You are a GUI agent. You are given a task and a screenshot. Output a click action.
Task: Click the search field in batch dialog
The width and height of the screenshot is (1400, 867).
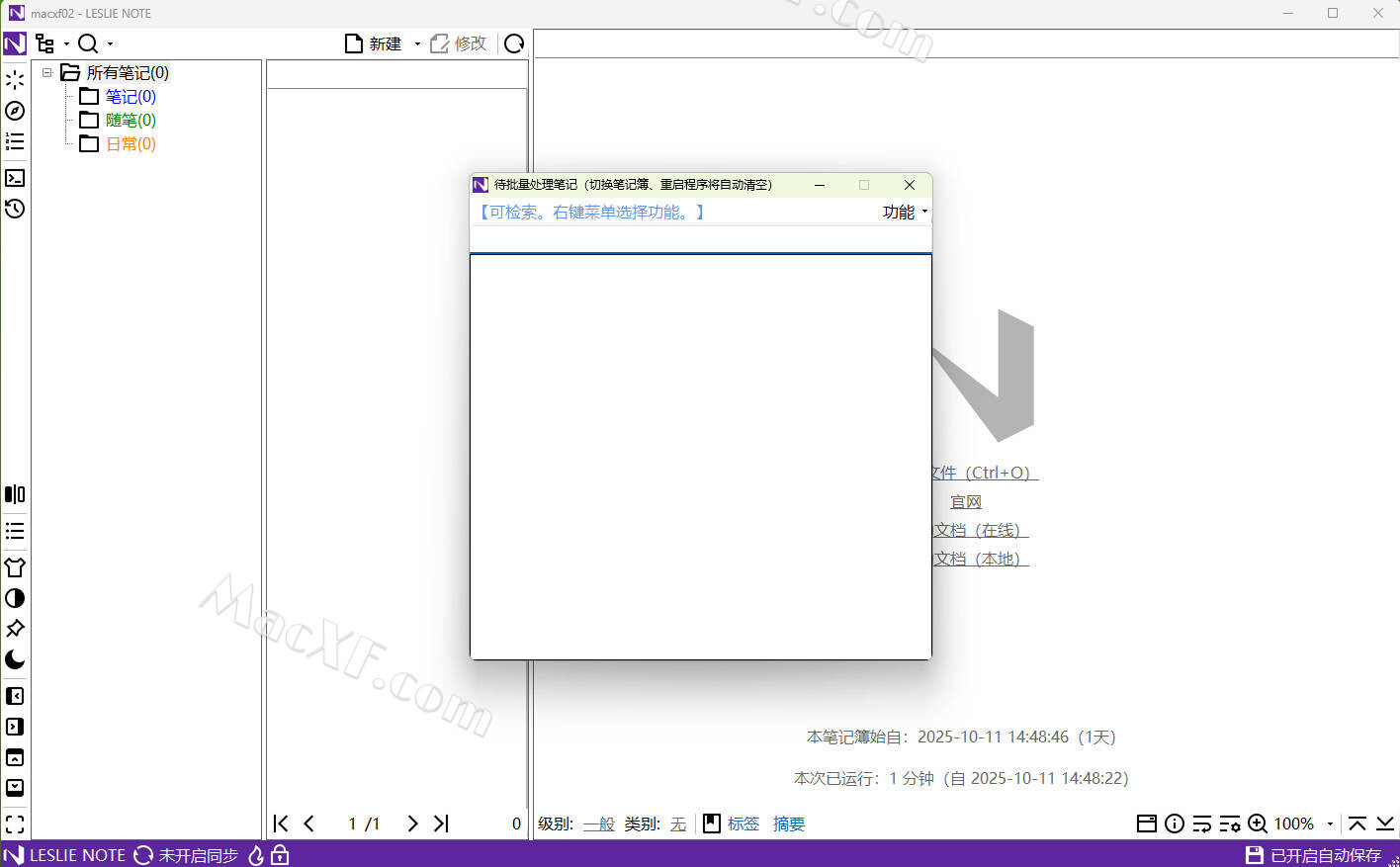pos(700,239)
